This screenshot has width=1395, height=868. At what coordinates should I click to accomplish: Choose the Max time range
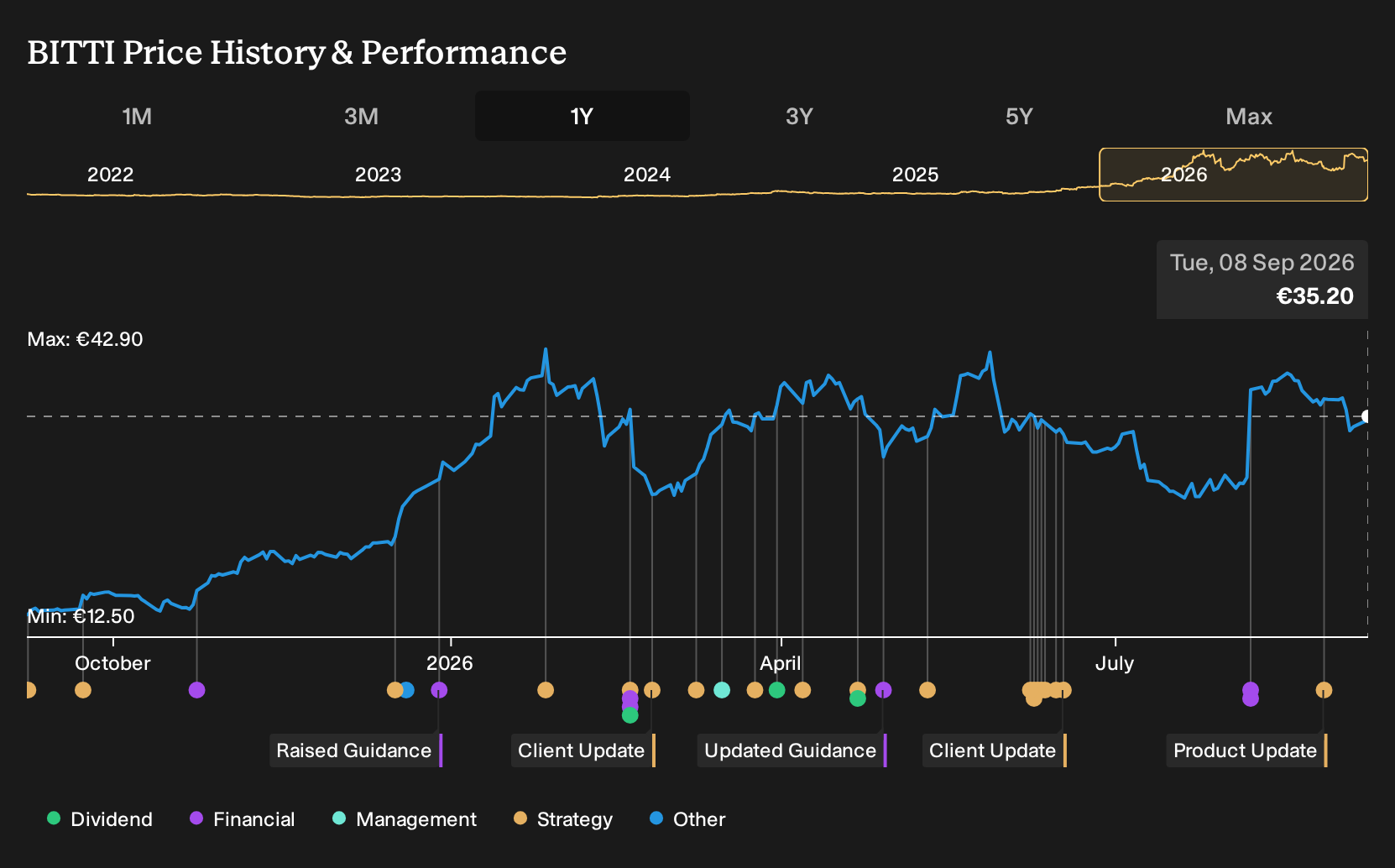[1249, 116]
